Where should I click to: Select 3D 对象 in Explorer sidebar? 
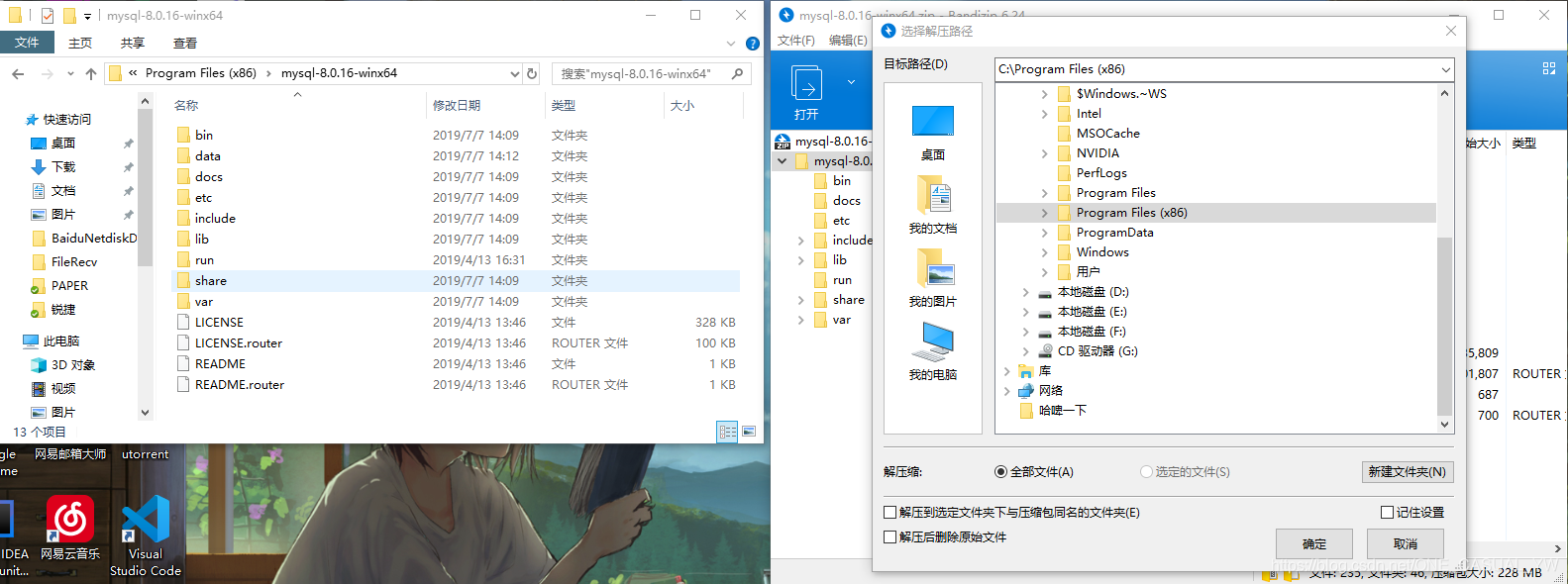(x=73, y=364)
